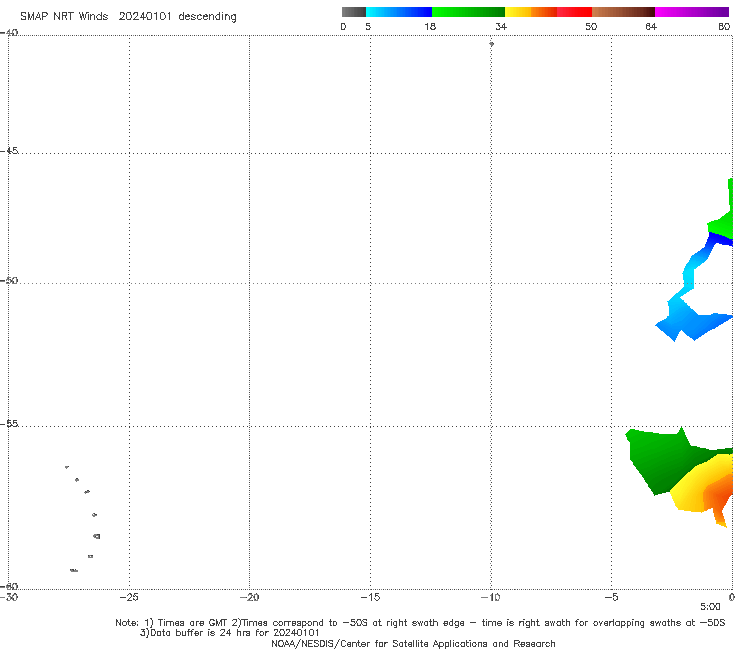The image size is (740, 650).
Task: Click the color bar label '64'
Action: point(651,26)
